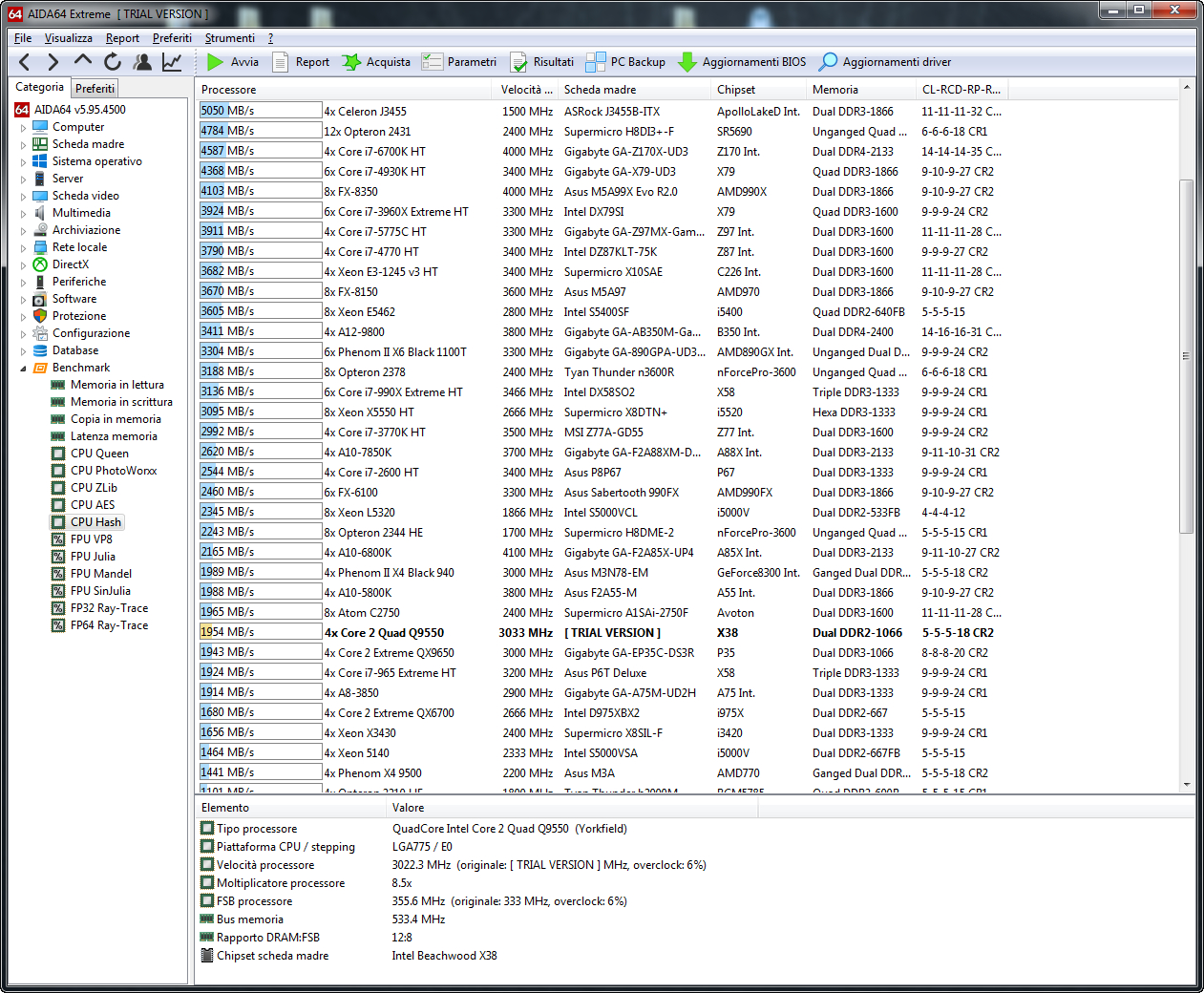Select AIDA64 v5.95.4500 root item
Image resolution: width=1204 pixels, height=993 pixels.
(x=70, y=110)
